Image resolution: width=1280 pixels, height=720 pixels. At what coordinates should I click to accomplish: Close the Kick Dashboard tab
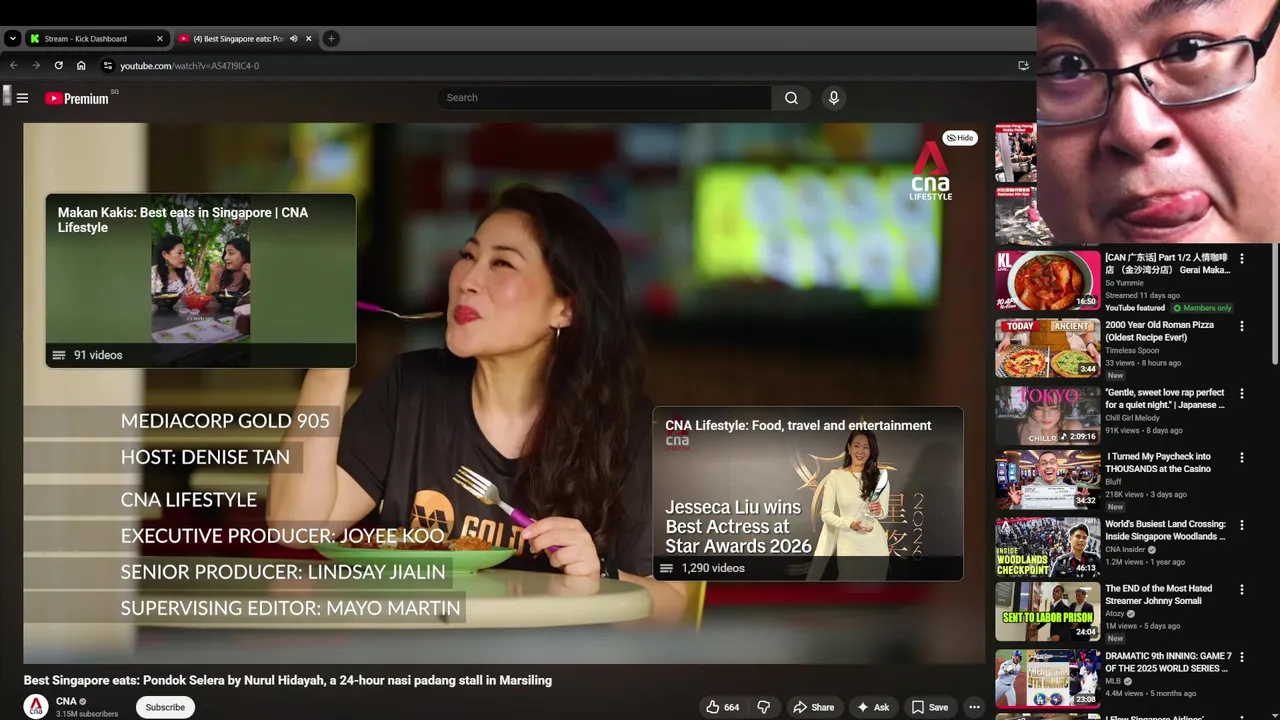click(x=160, y=39)
